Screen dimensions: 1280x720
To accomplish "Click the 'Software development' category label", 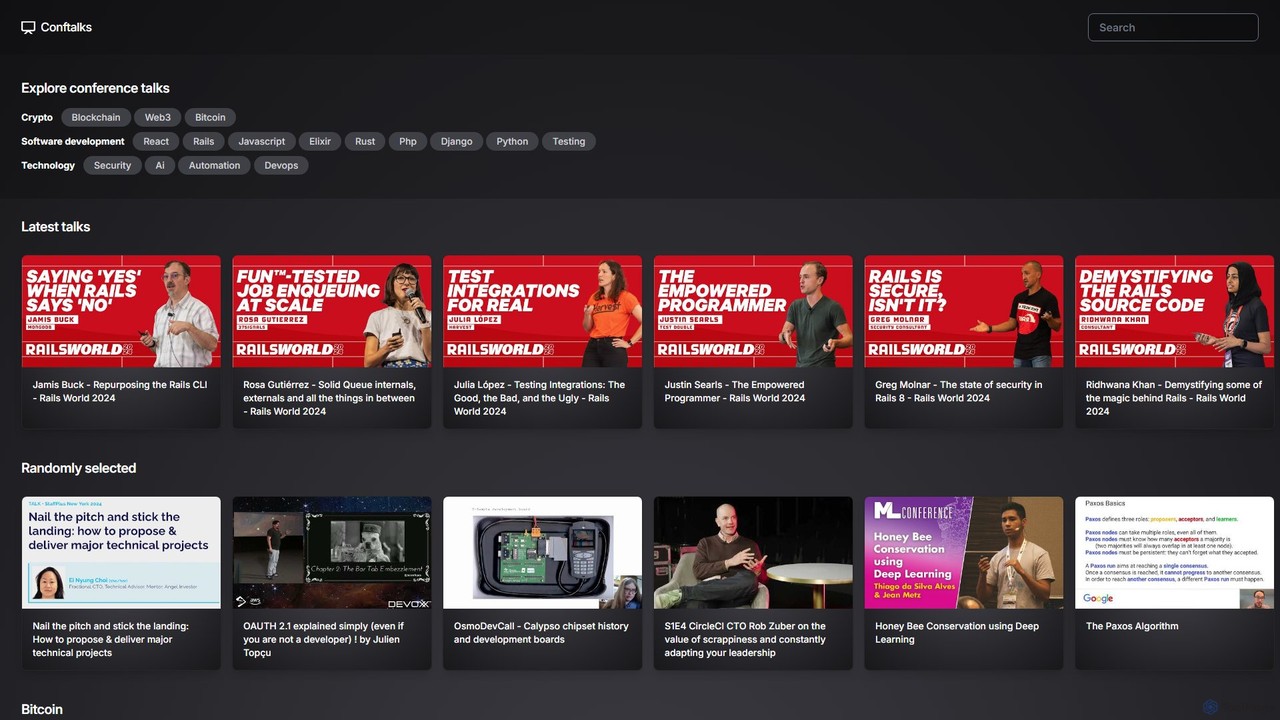I will 73,141.
